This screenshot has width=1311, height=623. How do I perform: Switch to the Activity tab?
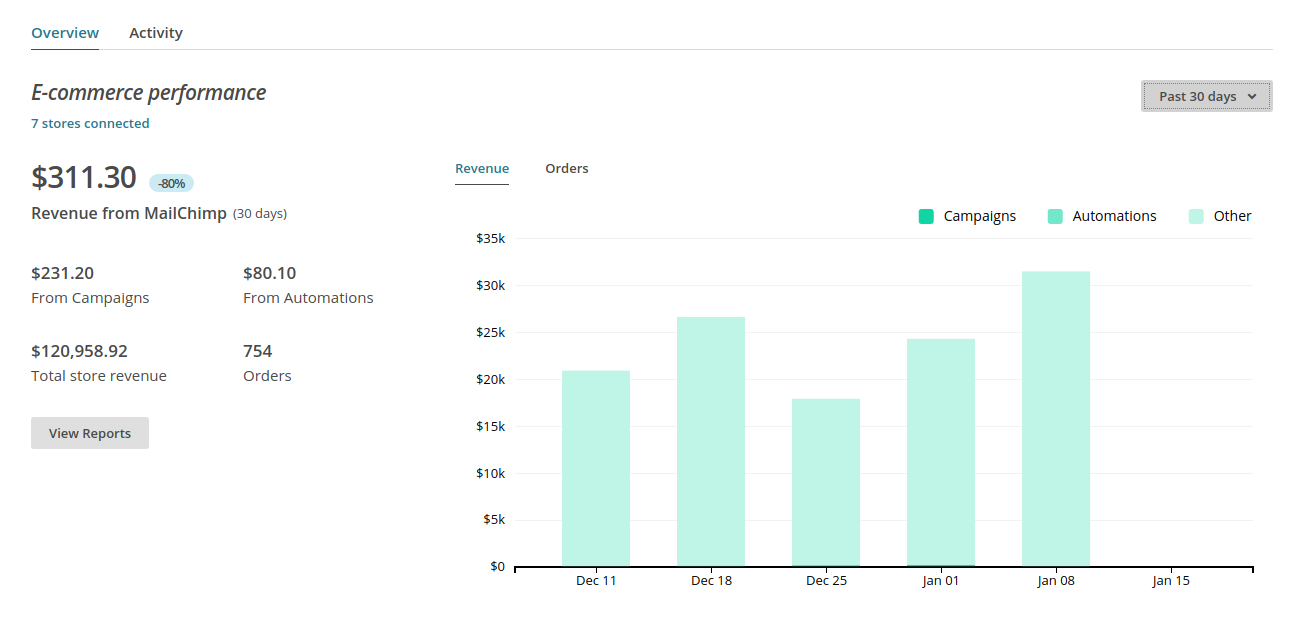pyautogui.click(x=155, y=33)
